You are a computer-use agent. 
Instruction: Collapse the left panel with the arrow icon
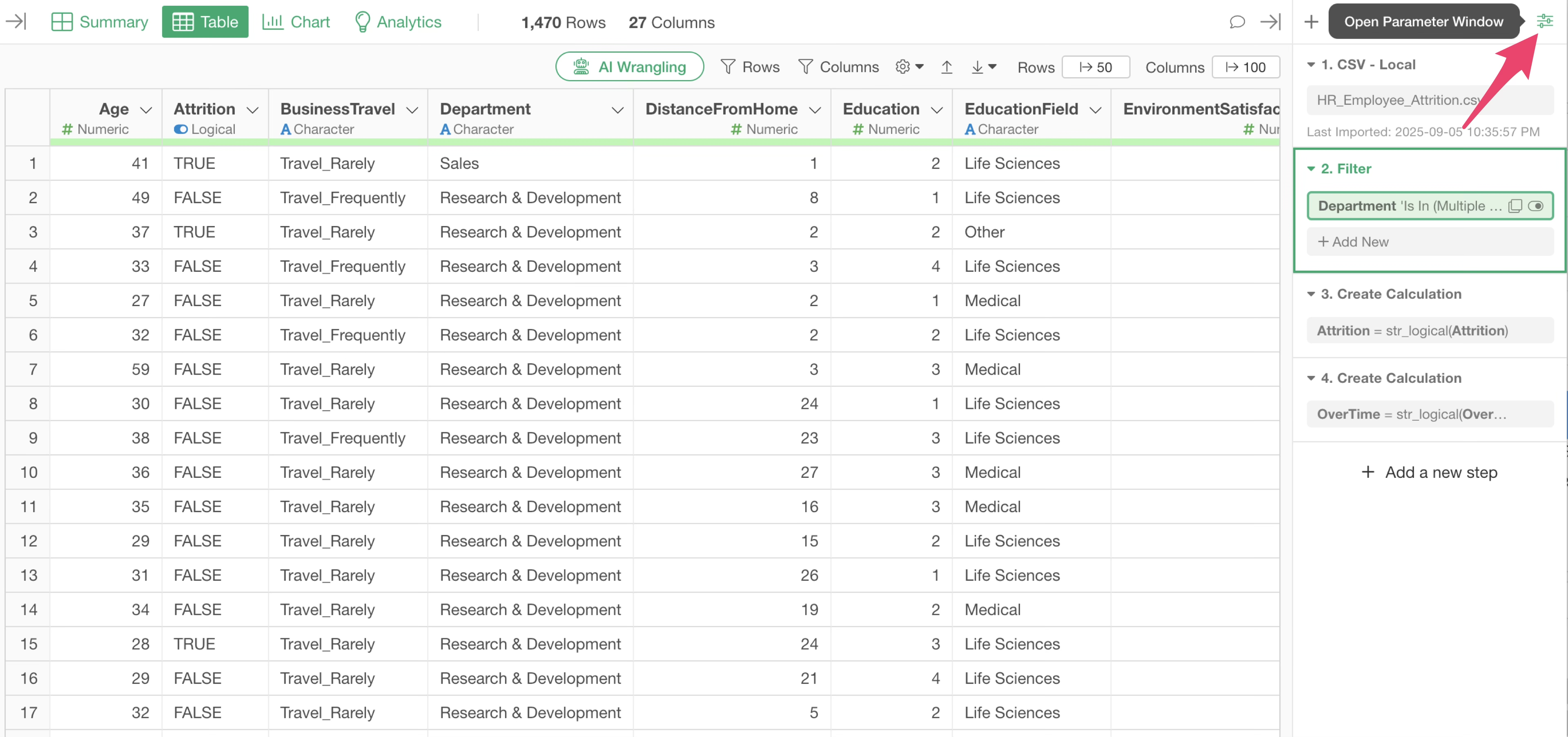click(16, 22)
